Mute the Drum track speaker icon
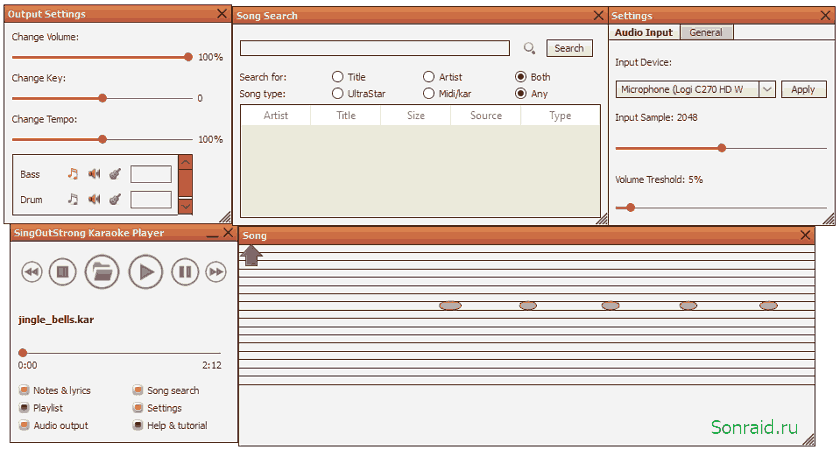840x450 pixels. 94,199
